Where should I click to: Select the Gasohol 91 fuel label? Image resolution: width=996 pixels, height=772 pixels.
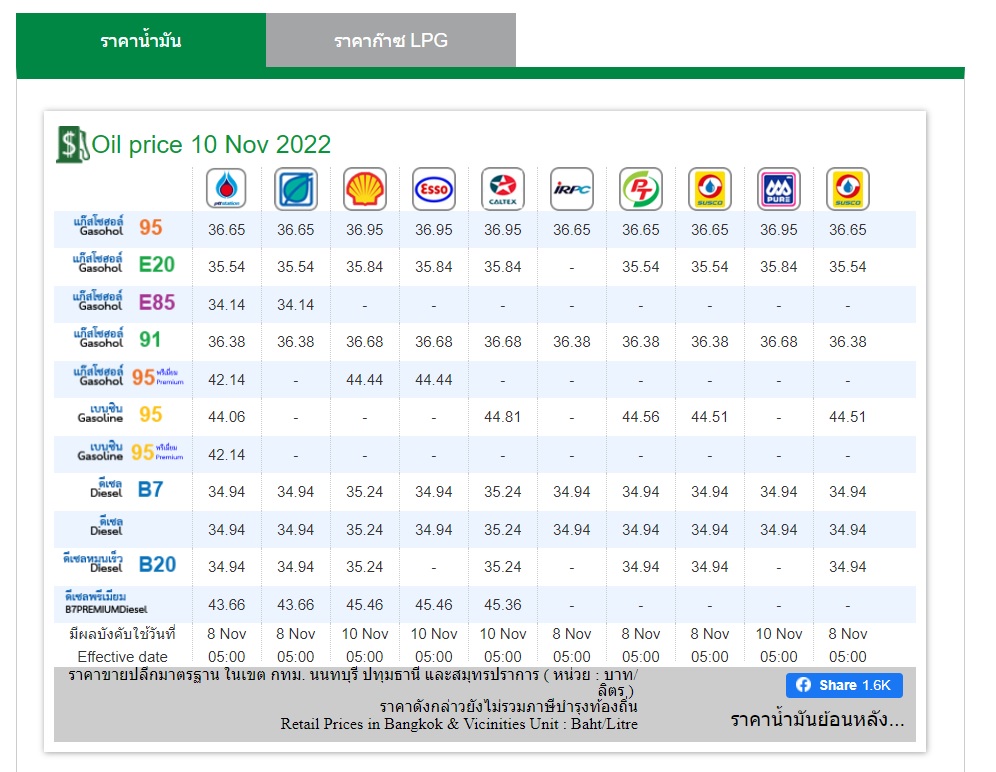tap(117, 339)
